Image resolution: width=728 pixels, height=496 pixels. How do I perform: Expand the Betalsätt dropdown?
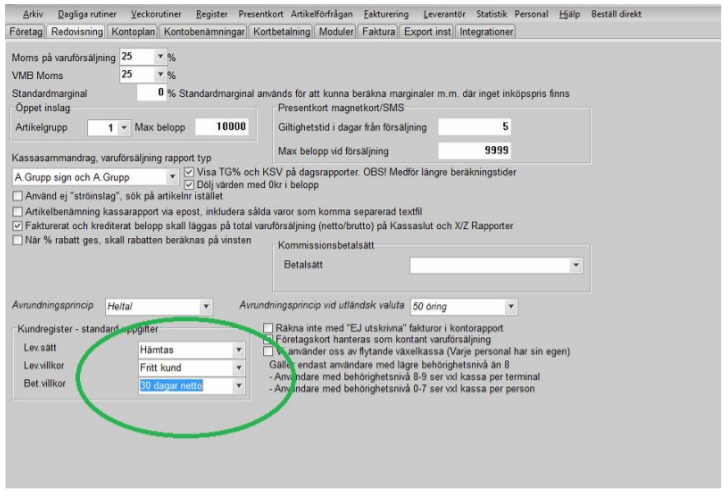[x=576, y=265]
